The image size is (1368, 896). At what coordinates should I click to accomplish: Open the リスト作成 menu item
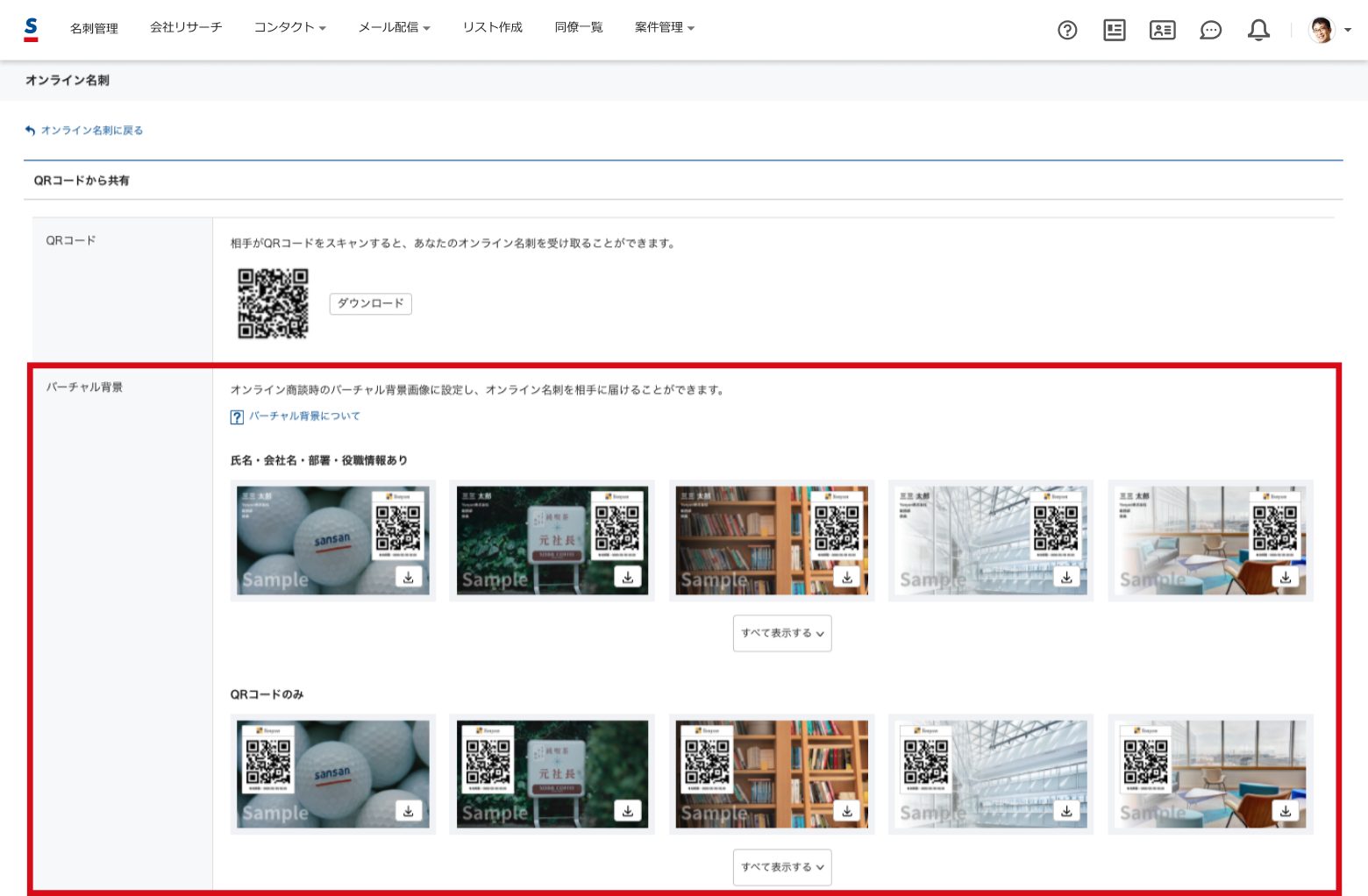(493, 27)
